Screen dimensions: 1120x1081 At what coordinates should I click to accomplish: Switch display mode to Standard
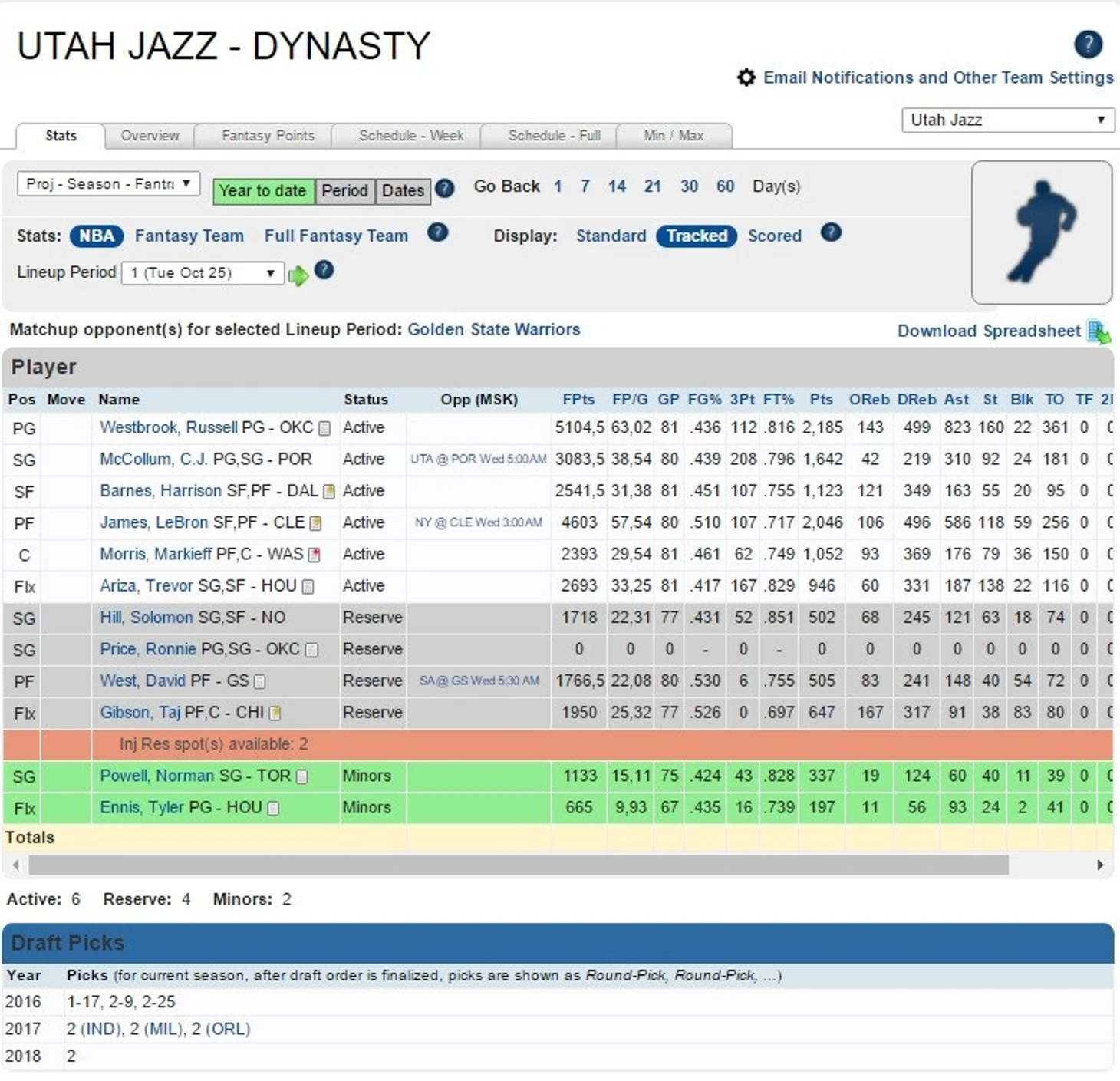pyautogui.click(x=611, y=236)
